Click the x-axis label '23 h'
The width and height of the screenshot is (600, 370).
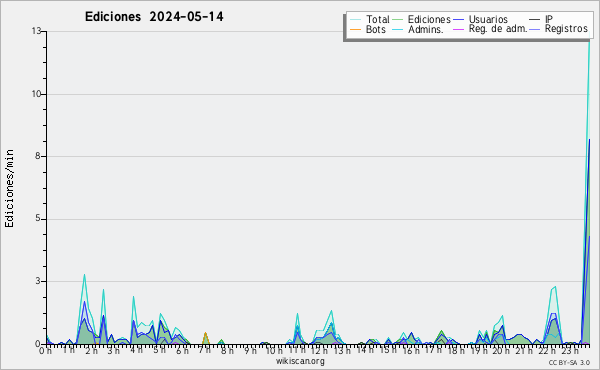570,351
